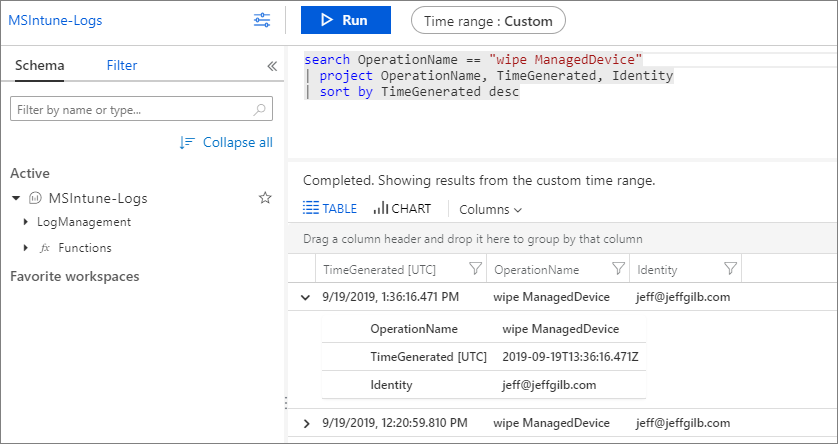Filter the TimeGenerated [UTC] column
Screen dimensions: 838x444
(475, 269)
